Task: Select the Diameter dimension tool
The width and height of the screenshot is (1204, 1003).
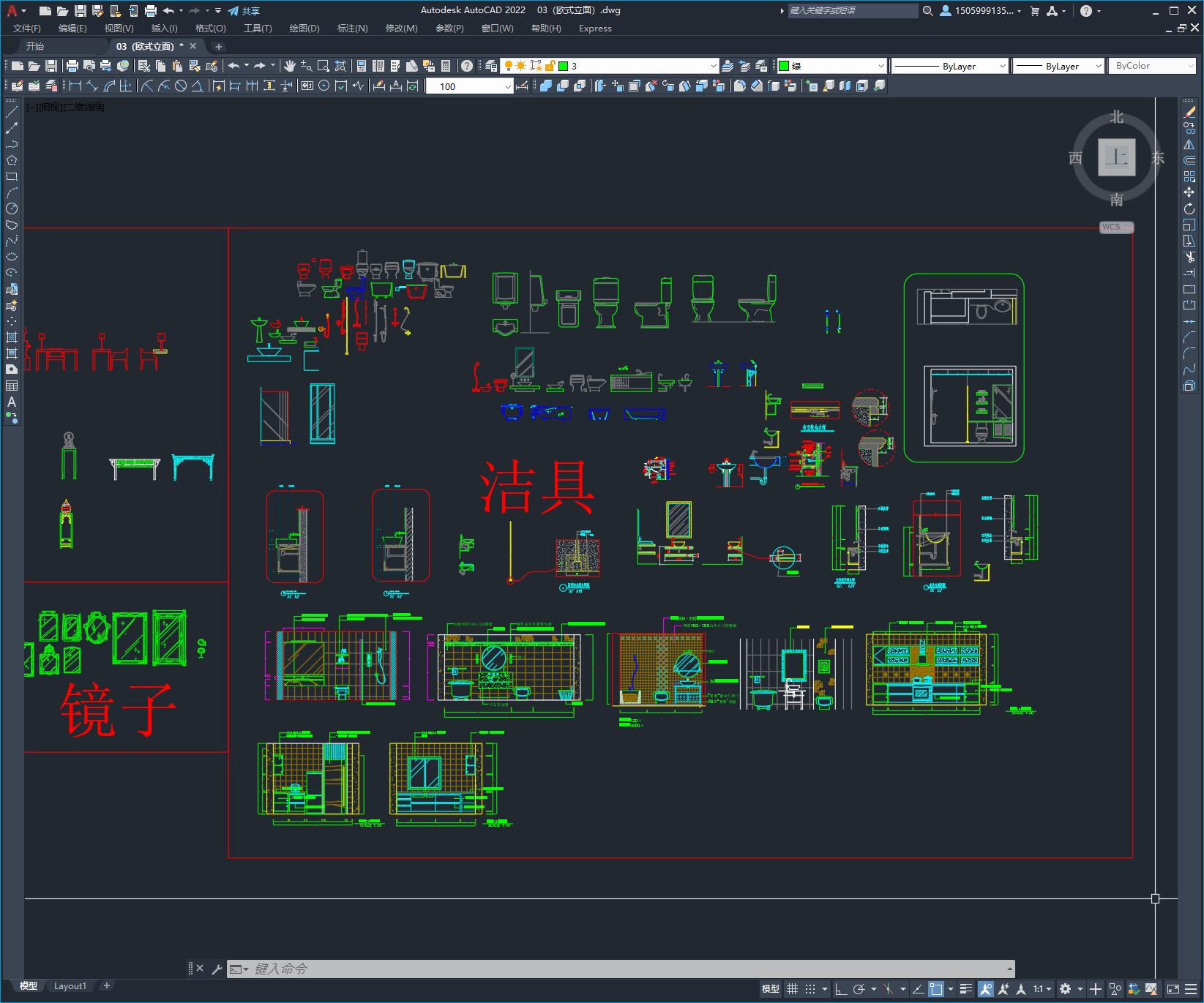Action: tap(180, 86)
